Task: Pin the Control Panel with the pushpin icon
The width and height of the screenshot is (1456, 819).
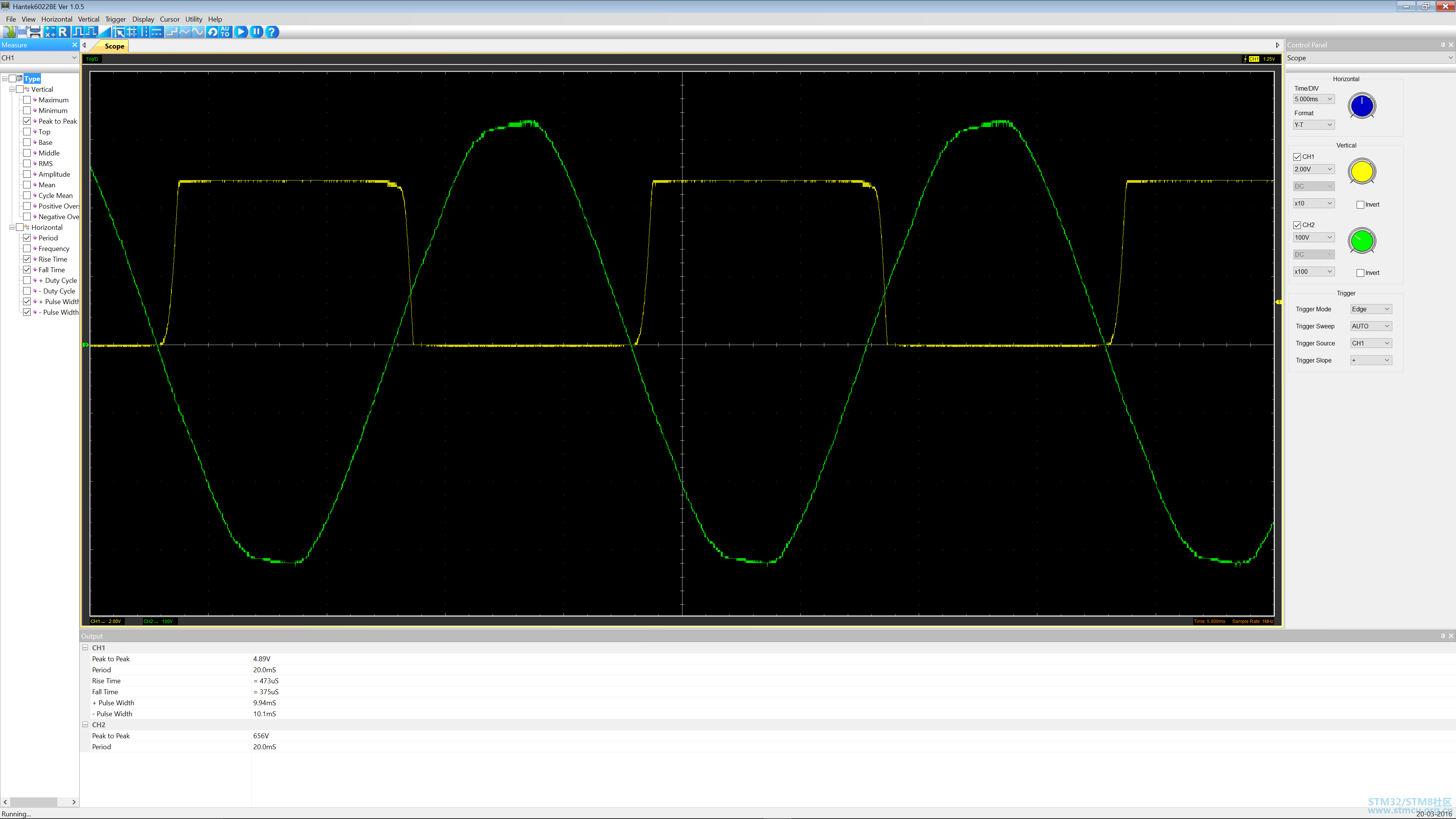Action: point(1442,45)
